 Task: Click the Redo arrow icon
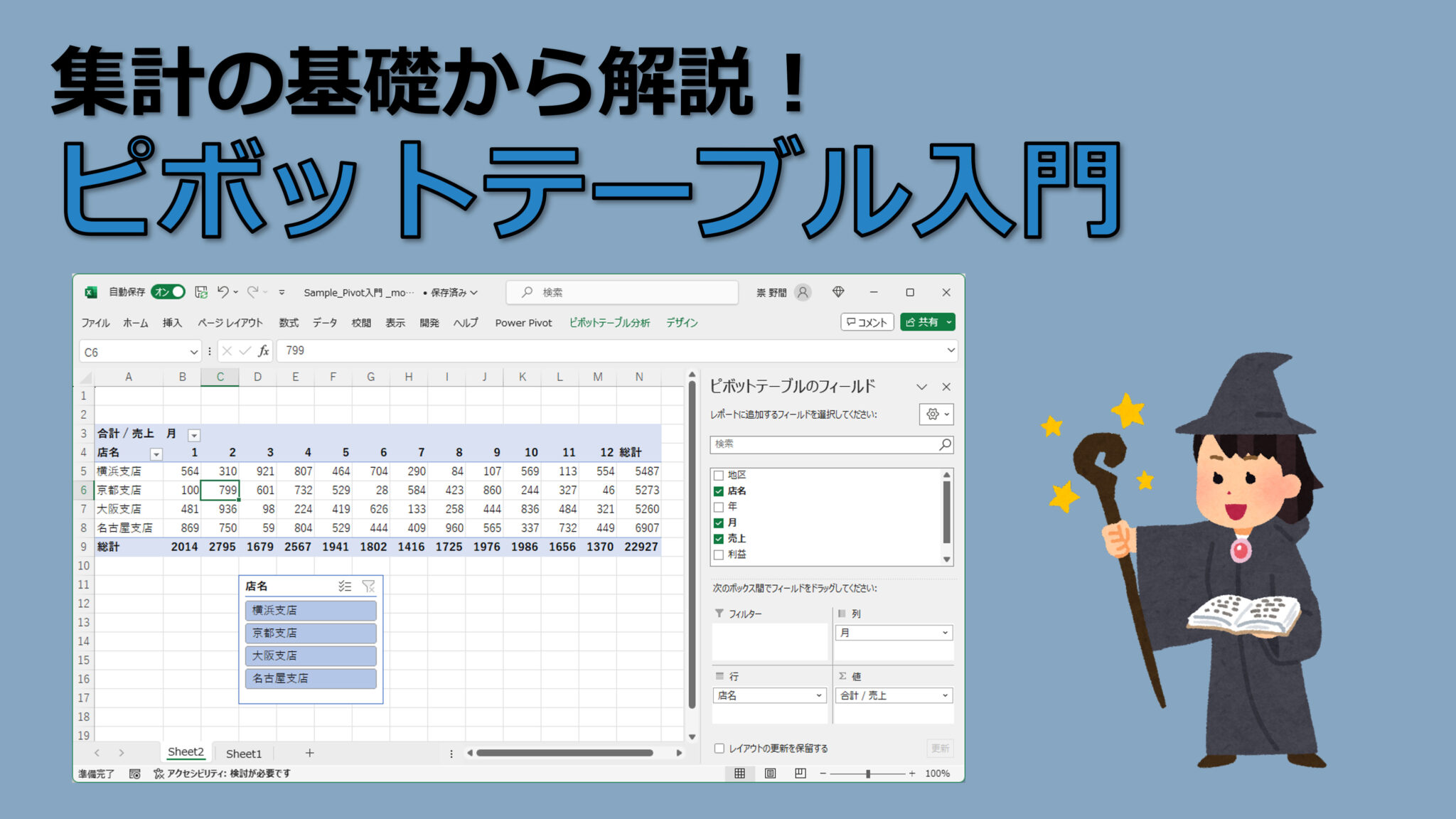point(253,292)
